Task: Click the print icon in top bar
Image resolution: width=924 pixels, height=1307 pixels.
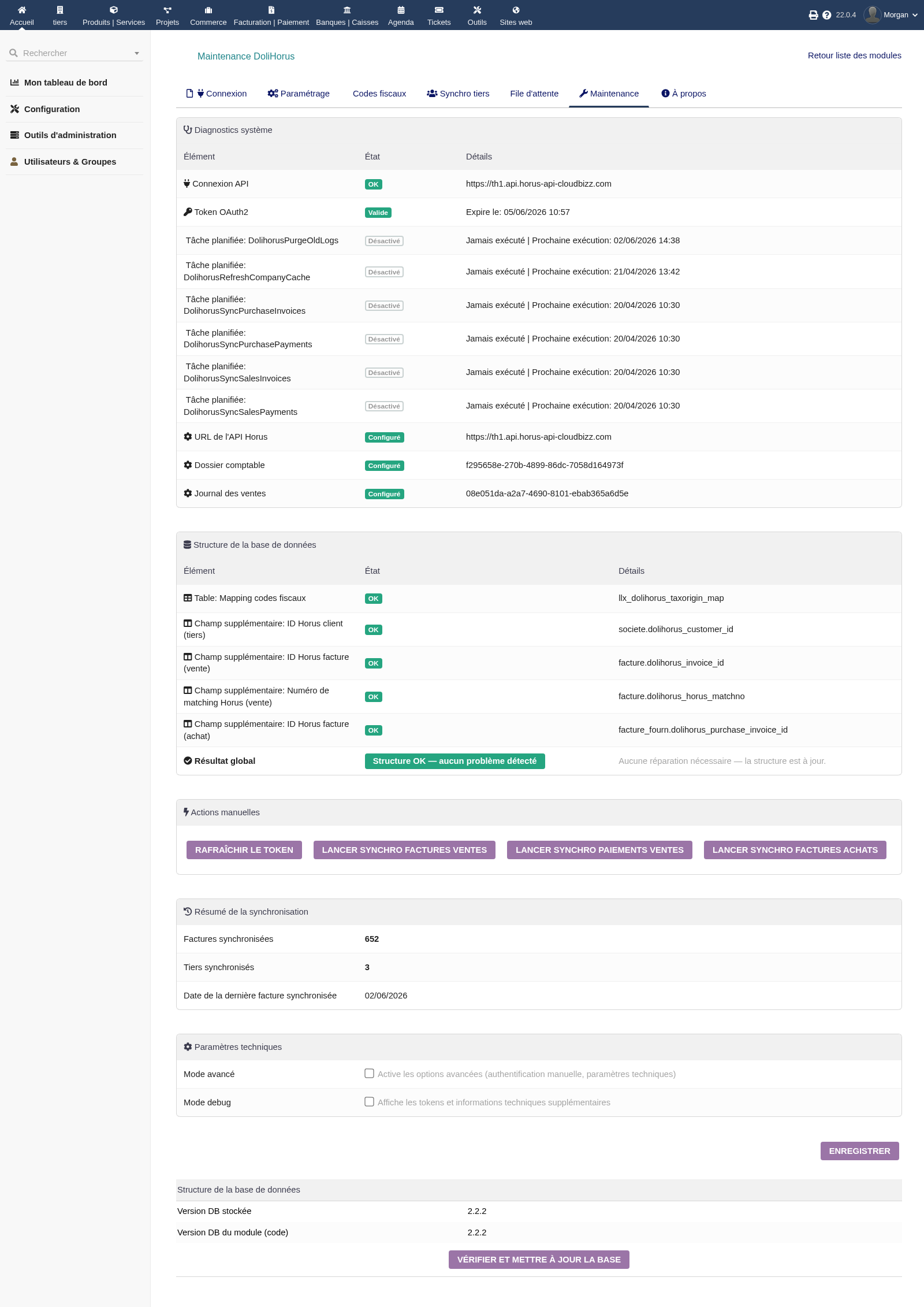Action: (813, 15)
